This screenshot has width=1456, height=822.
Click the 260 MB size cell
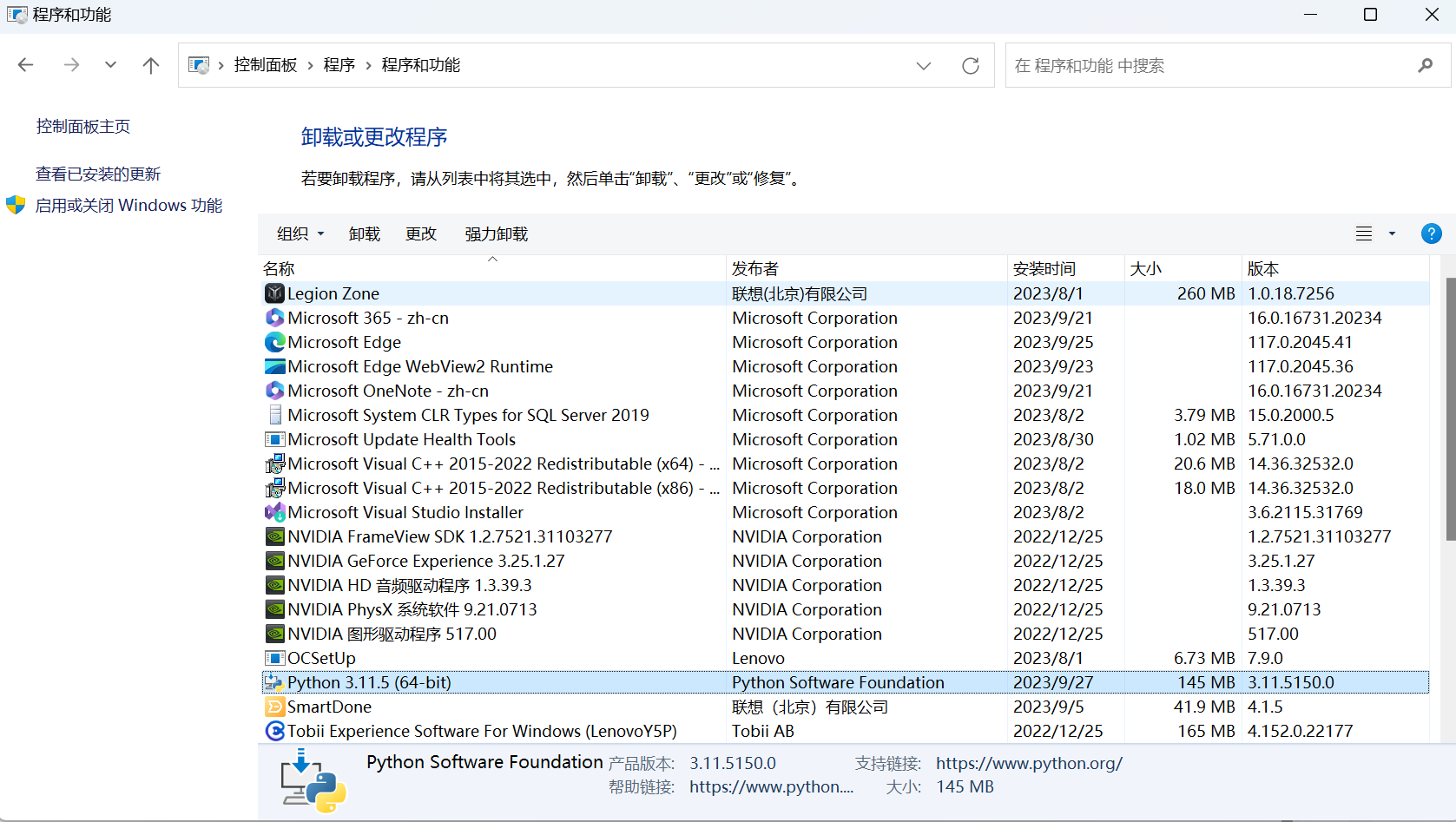1206,293
